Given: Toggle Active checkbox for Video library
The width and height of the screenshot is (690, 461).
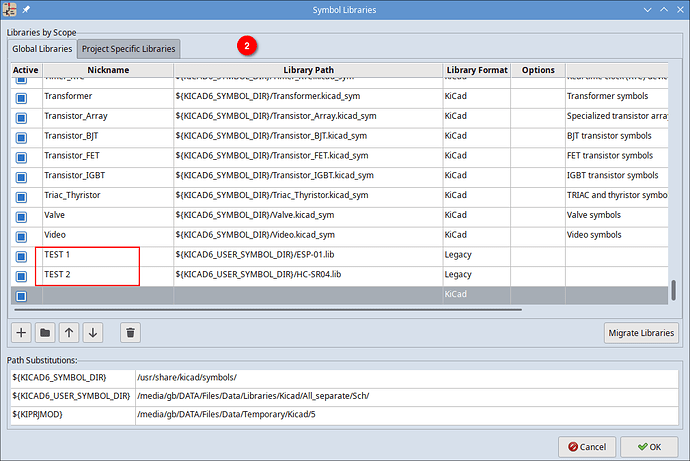Looking at the screenshot, I should point(21,237).
